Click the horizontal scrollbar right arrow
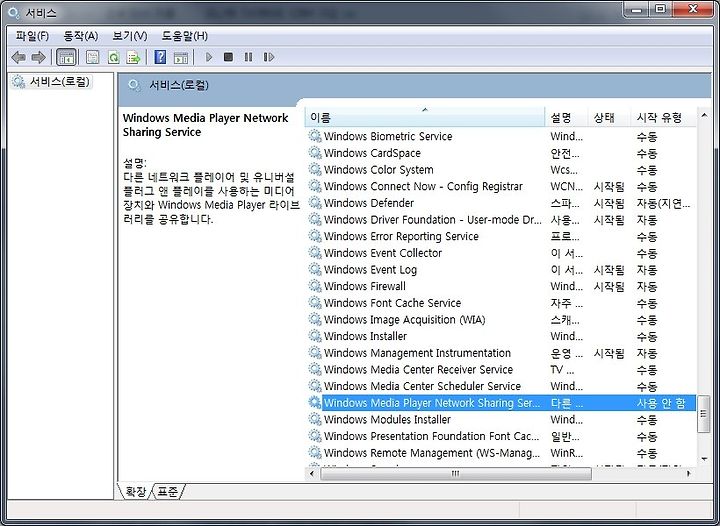720x526 pixels. click(x=689, y=473)
